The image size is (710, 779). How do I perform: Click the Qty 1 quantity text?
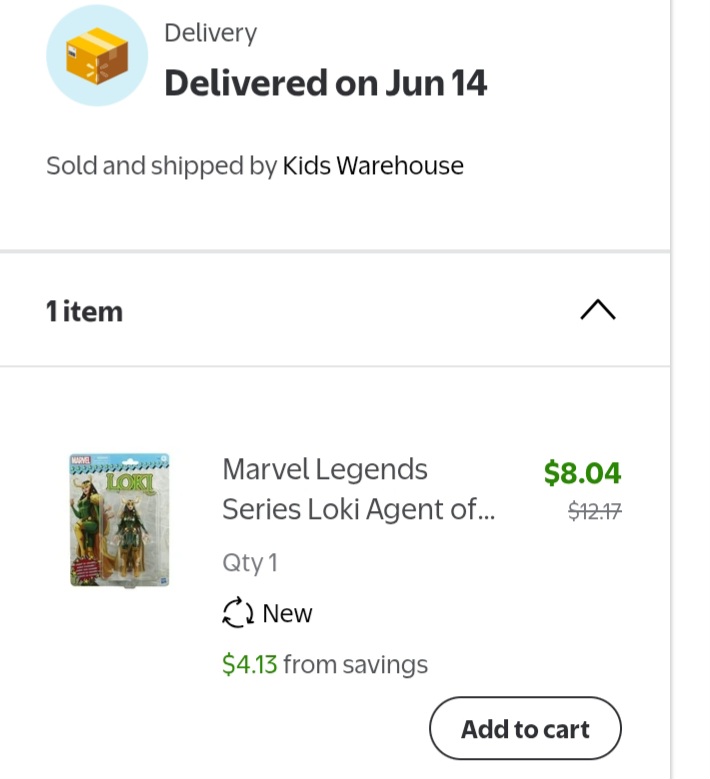point(250,563)
